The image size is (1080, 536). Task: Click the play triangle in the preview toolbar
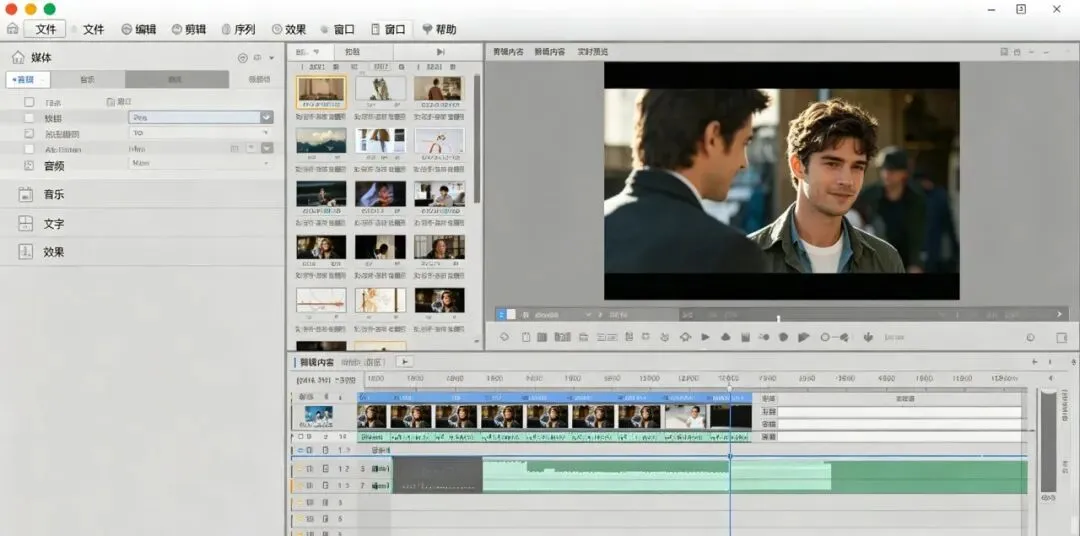point(705,337)
